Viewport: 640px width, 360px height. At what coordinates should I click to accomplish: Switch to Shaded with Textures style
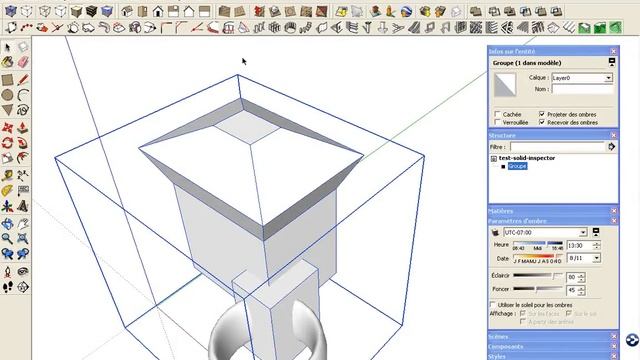pos(91,11)
